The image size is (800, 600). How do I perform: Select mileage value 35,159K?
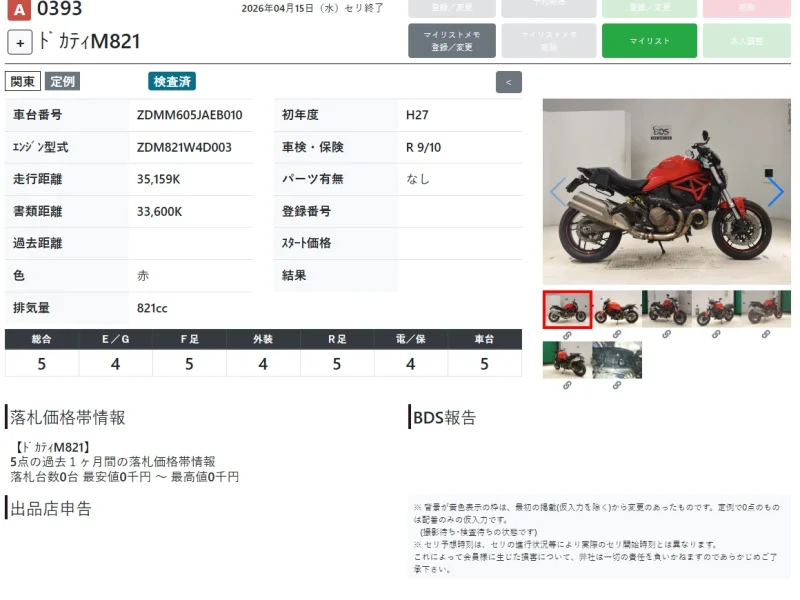pos(158,180)
